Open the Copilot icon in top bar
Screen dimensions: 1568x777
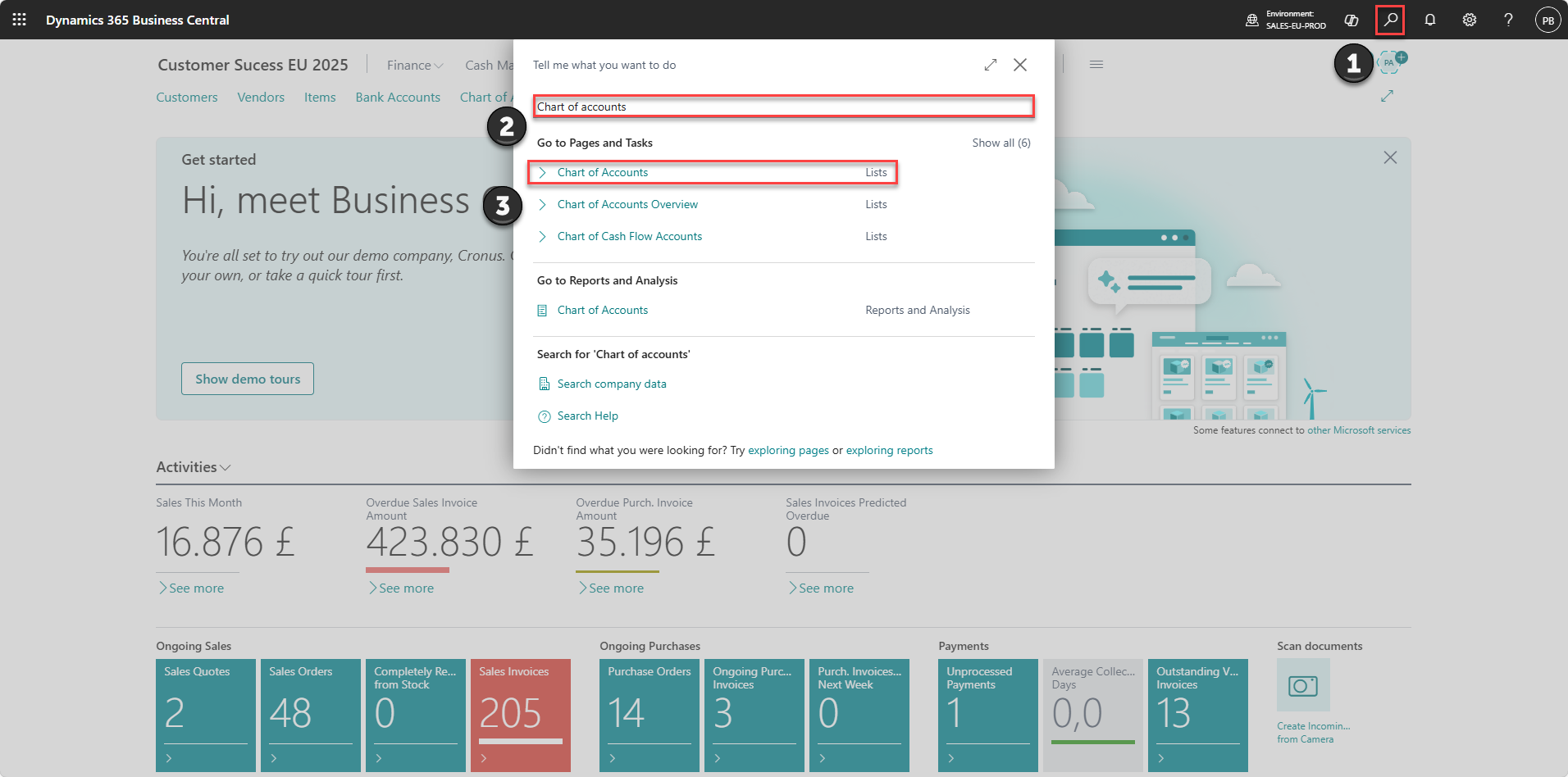1351,20
